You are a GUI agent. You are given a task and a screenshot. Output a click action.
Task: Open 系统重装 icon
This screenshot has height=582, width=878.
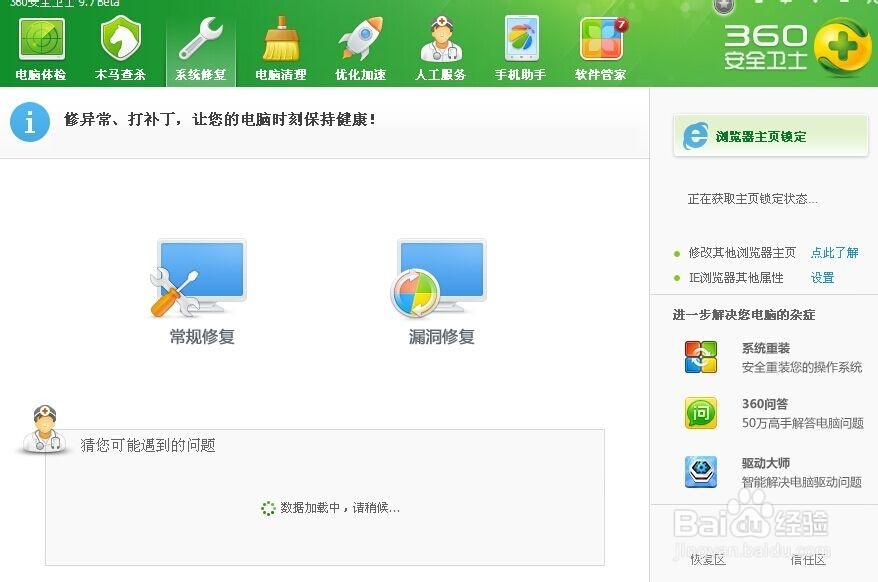point(700,357)
